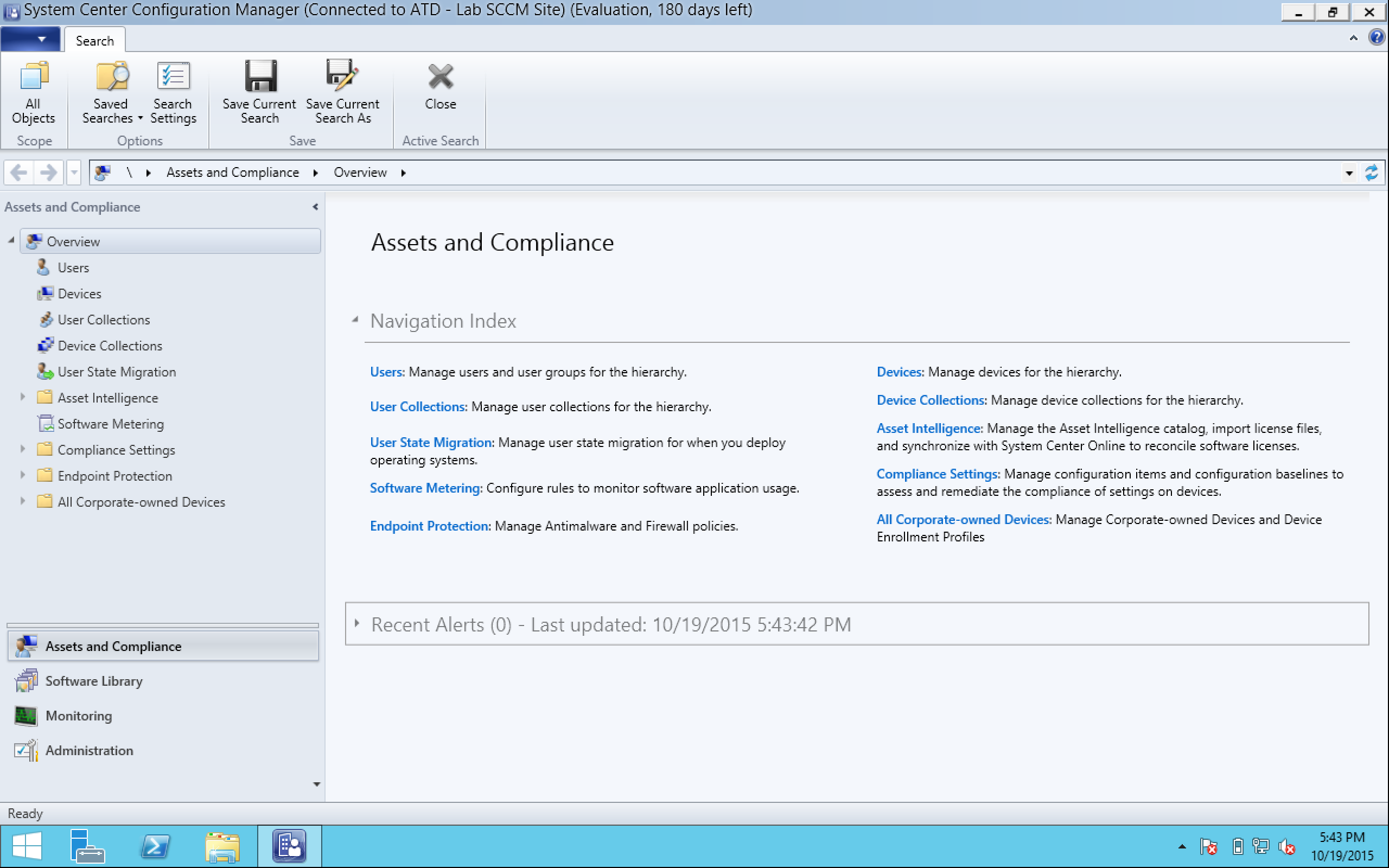This screenshot has width=1389, height=868.
Task: Click the All Objects scope icon
Action: 33,91
